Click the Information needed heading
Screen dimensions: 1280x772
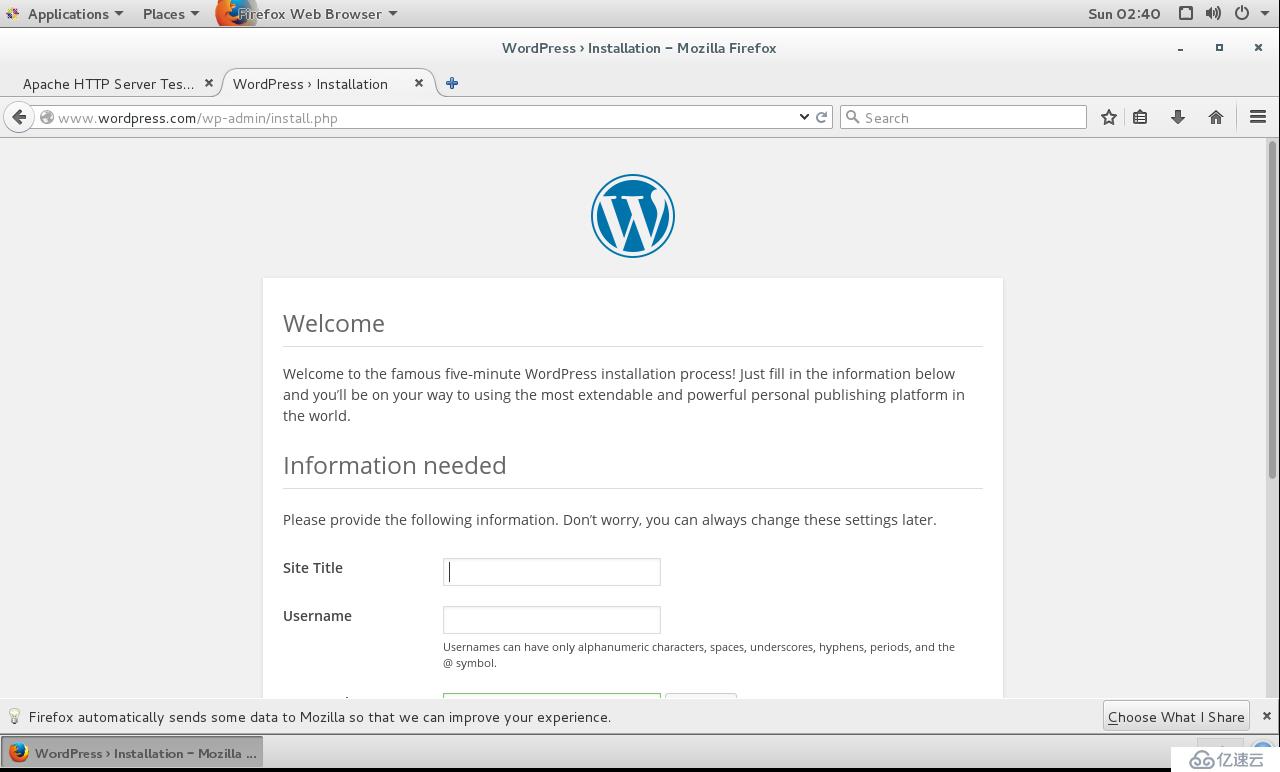point(394,465)
